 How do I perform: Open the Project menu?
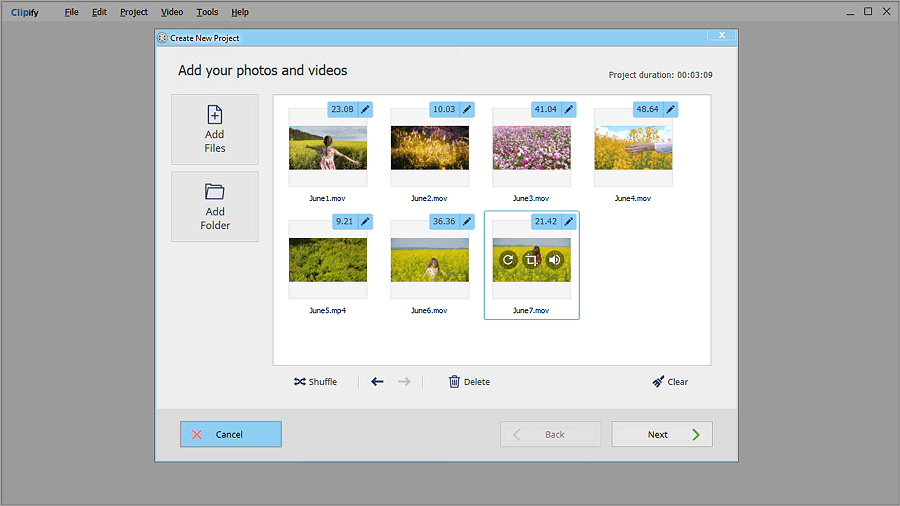134,12
